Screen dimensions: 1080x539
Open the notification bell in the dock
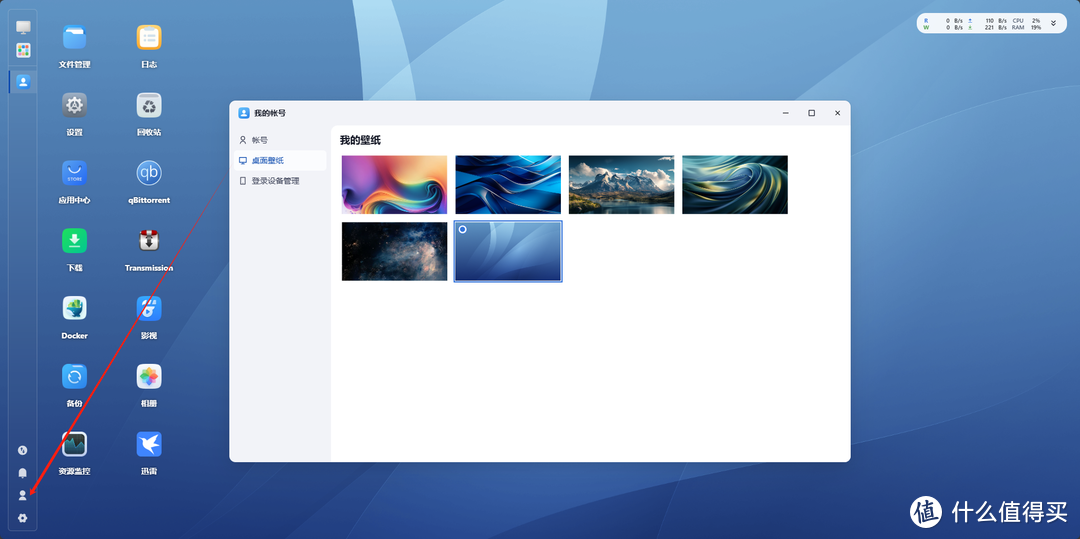pyautogui.click(x=23, y=473)
